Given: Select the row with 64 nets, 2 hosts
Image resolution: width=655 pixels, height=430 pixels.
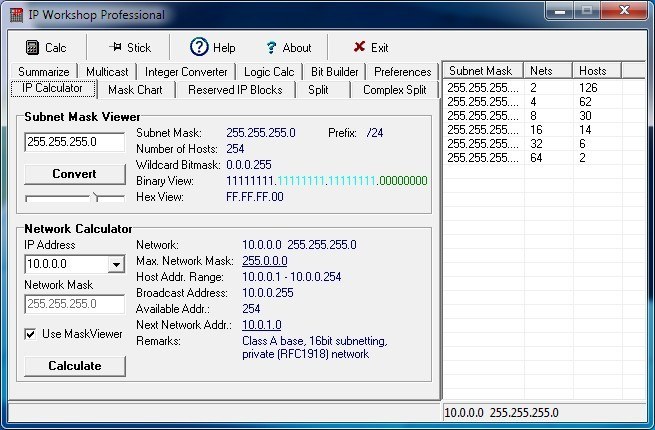Looking at the screenshot, I should [544, 158].
